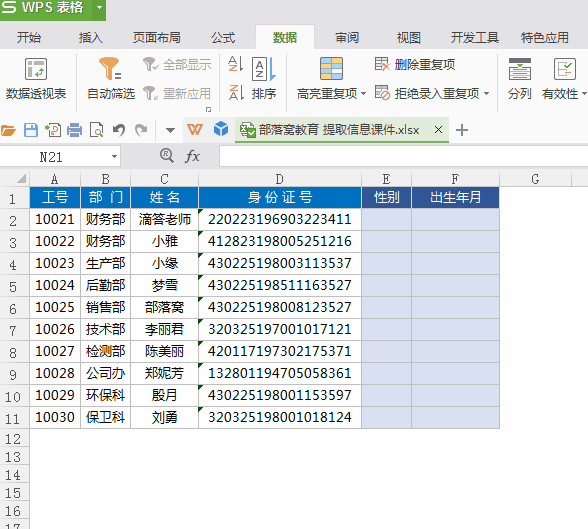The image size is (588, 529).
Task: Save the workbook with the floppy icon
Action: point(31,130)
